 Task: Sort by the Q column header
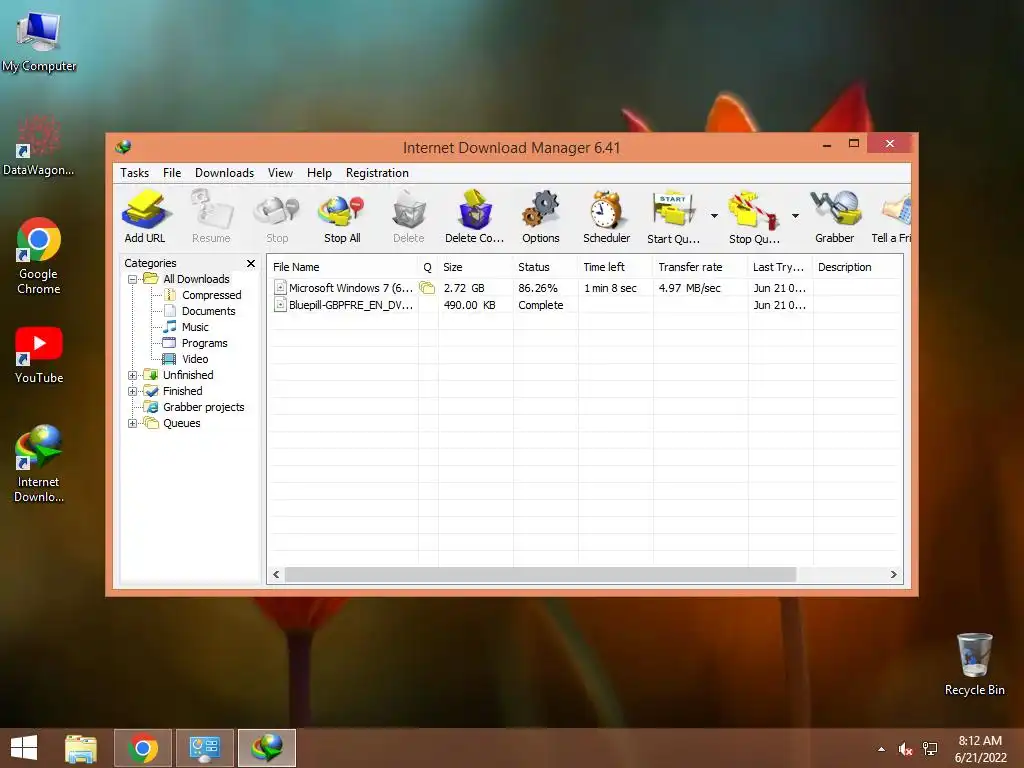428,267
